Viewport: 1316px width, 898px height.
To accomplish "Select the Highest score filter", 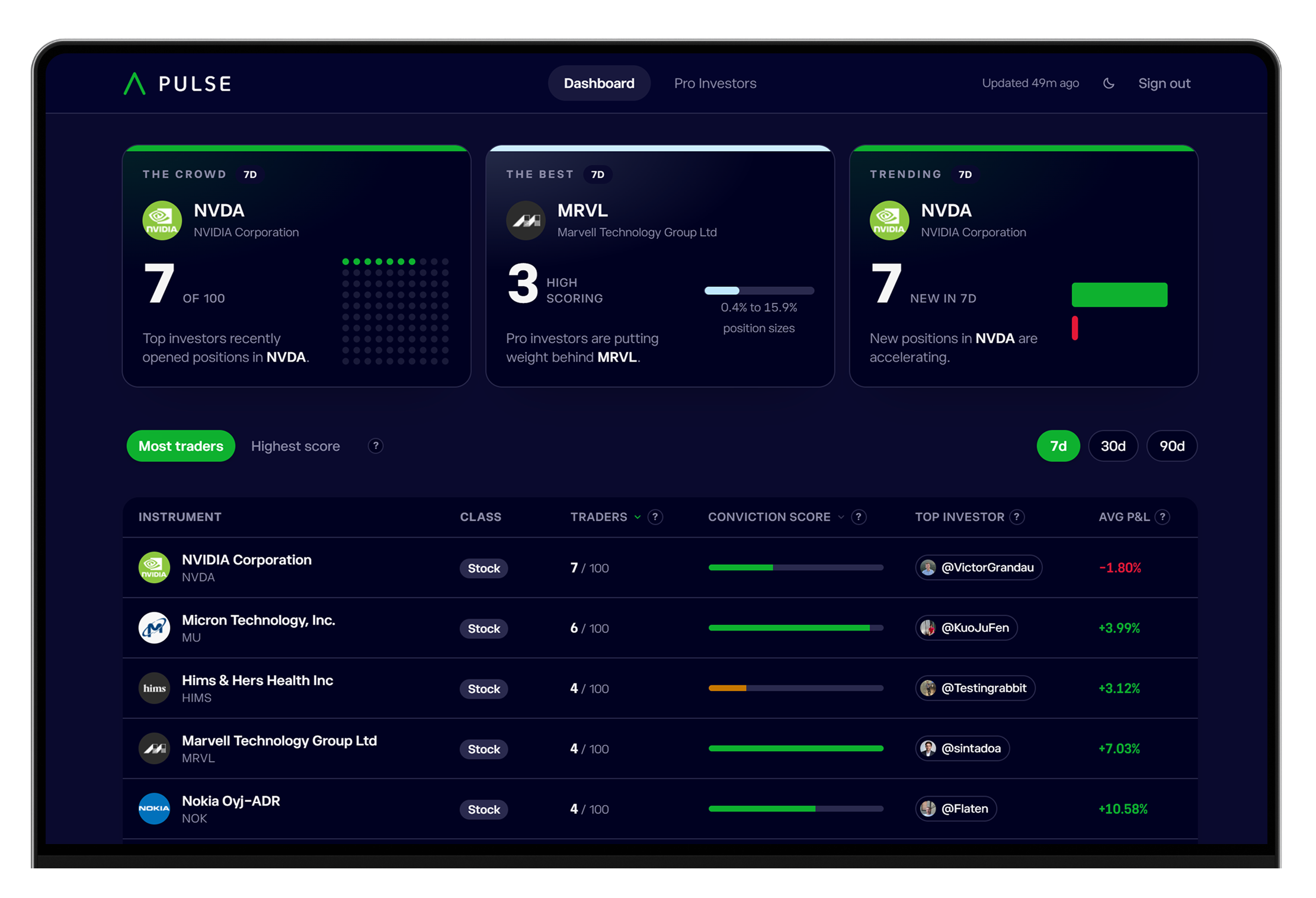I will pyautogui.click(x=296, y=446).
